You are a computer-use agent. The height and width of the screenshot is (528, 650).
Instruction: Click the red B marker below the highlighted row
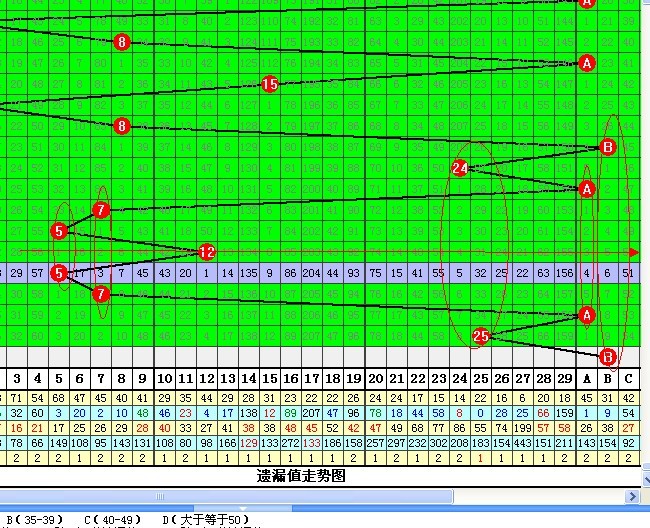607,356
